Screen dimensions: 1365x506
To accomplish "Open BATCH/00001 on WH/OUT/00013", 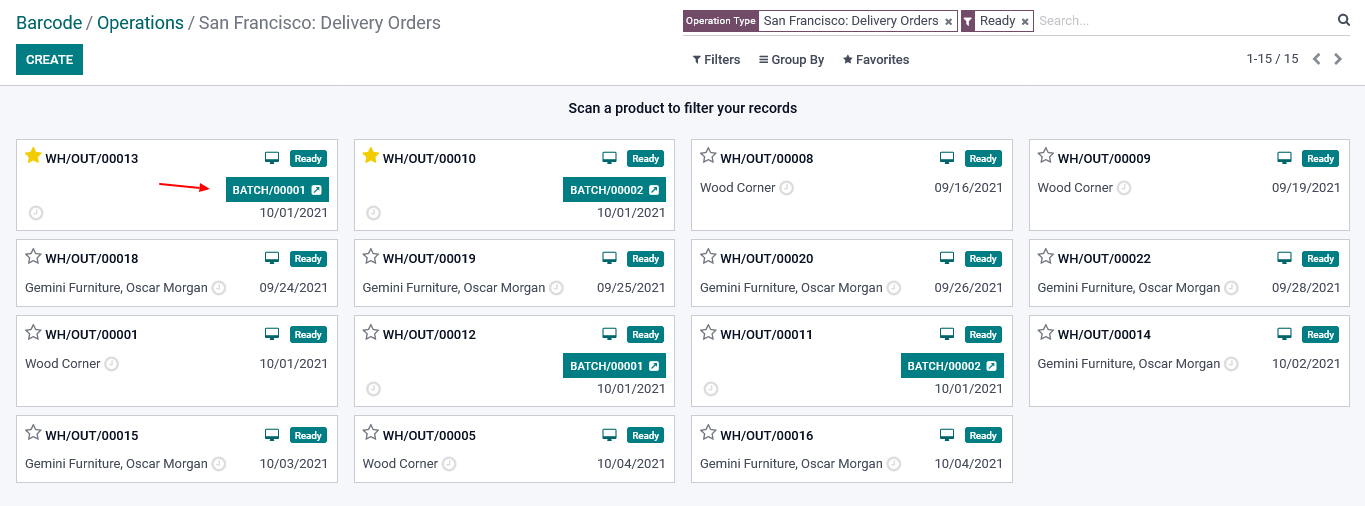I will click(277, 190).
